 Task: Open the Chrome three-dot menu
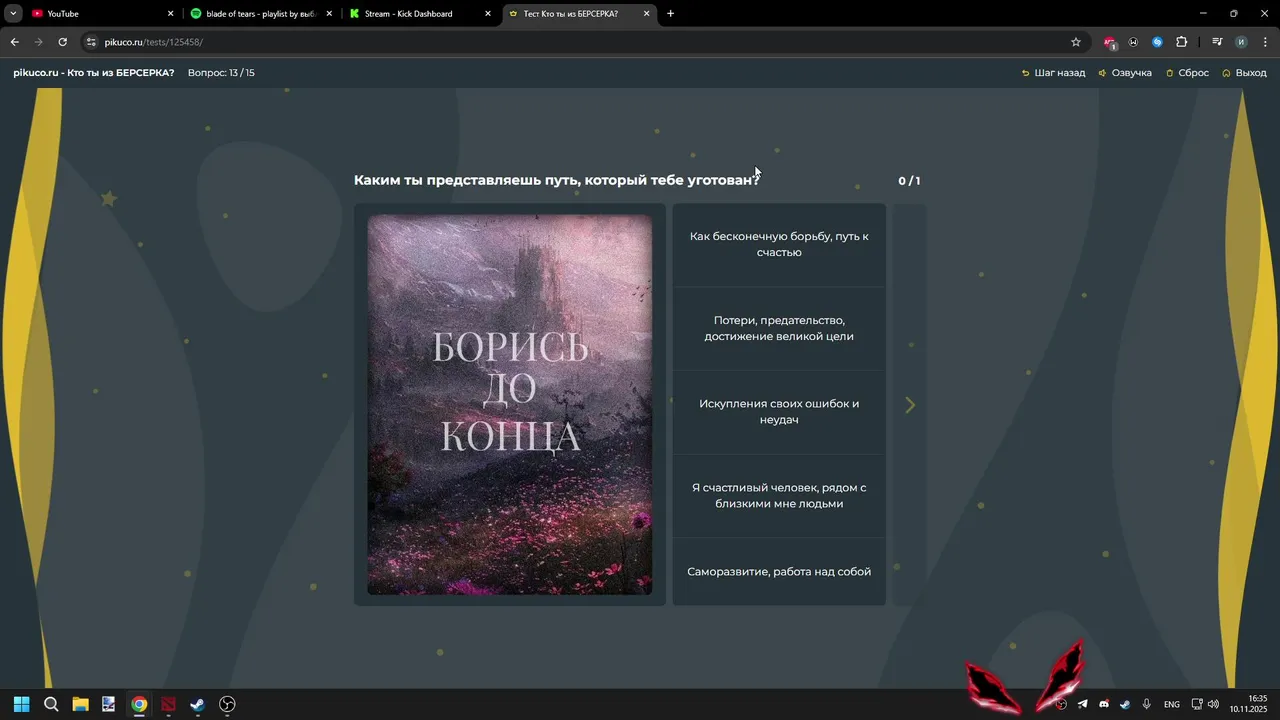1265,42
